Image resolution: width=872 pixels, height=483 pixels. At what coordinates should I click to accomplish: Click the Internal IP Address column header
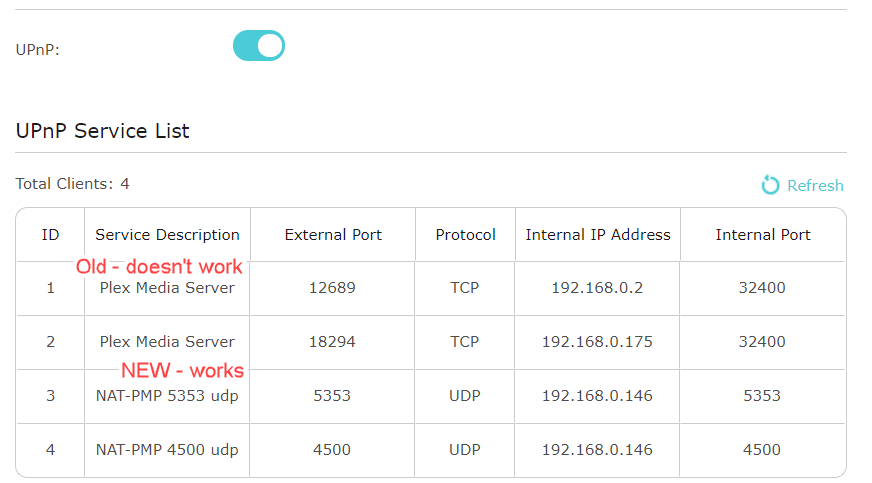pyautogui.click(x=598, y=235)
